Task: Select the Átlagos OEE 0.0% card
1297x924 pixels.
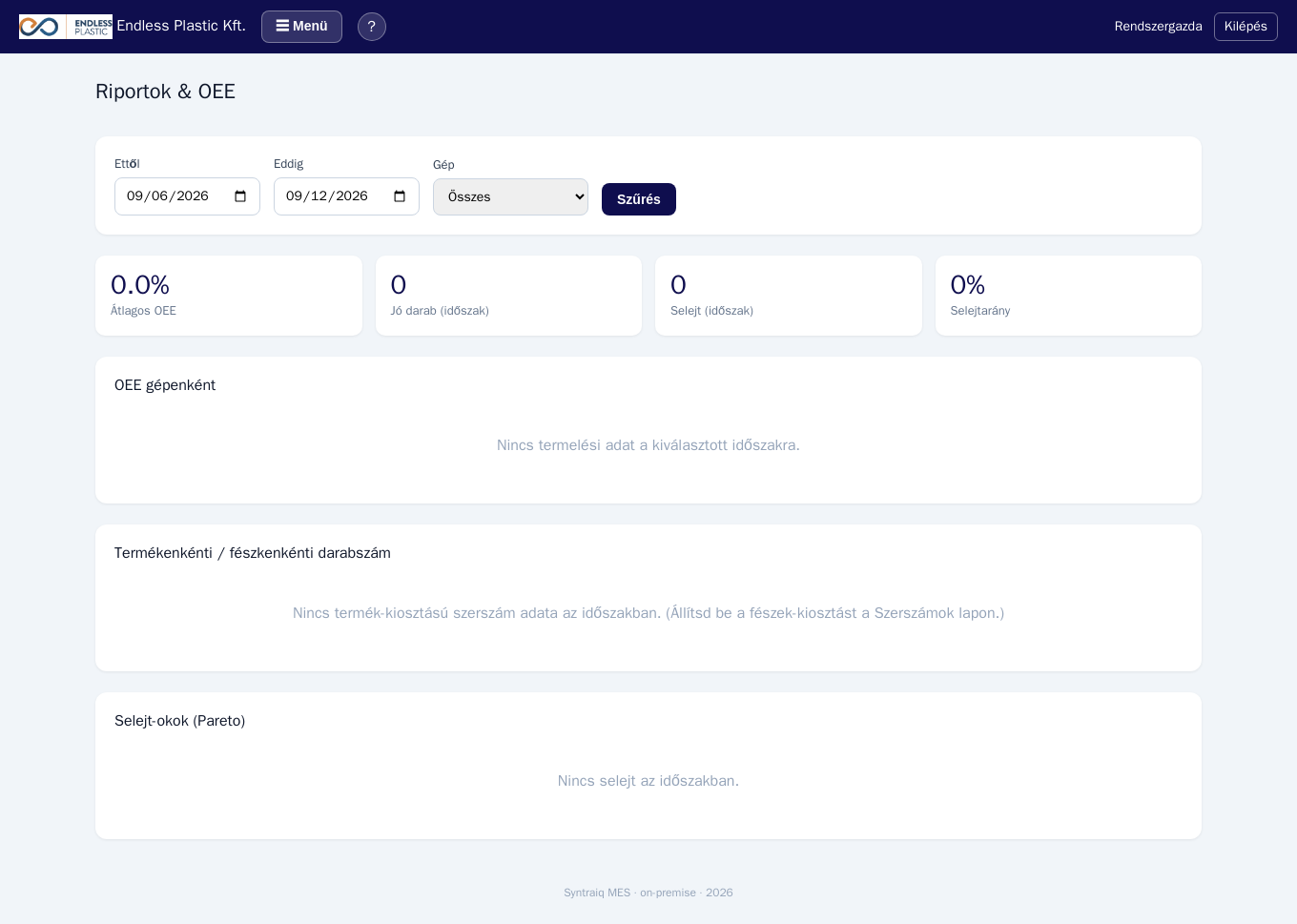Action: [x=229, y=296]
